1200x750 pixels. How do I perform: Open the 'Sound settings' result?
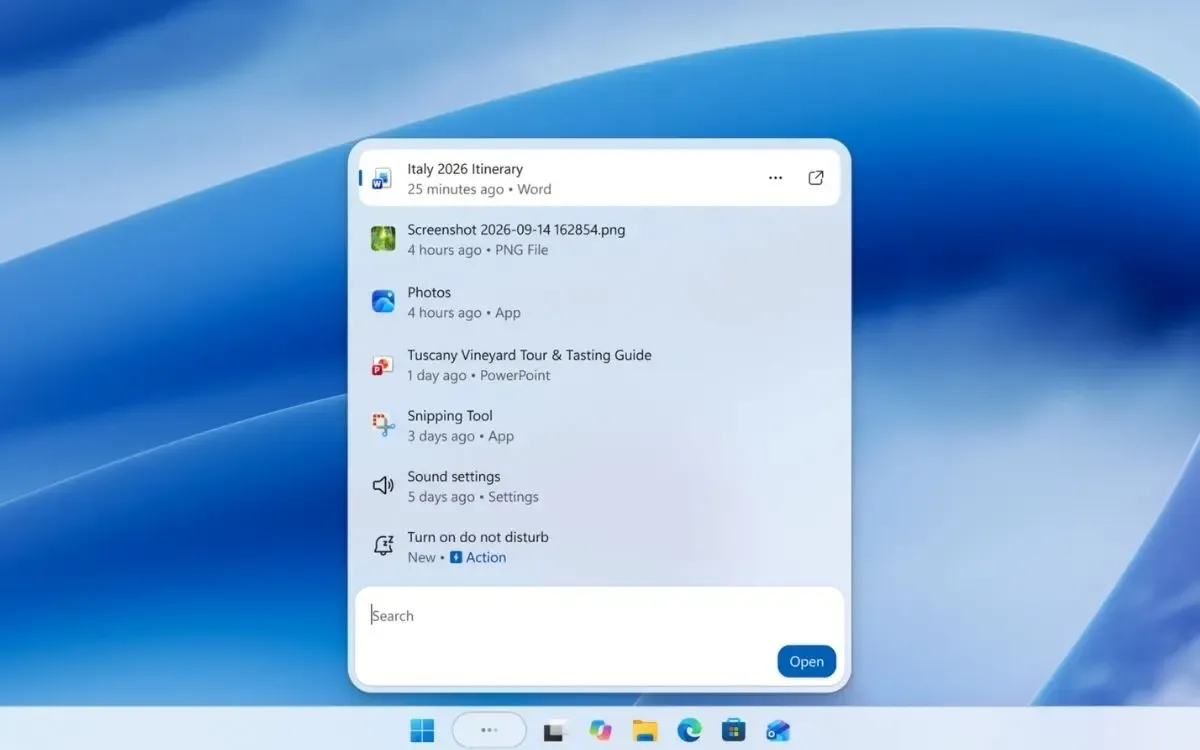[x=599, y=486]
